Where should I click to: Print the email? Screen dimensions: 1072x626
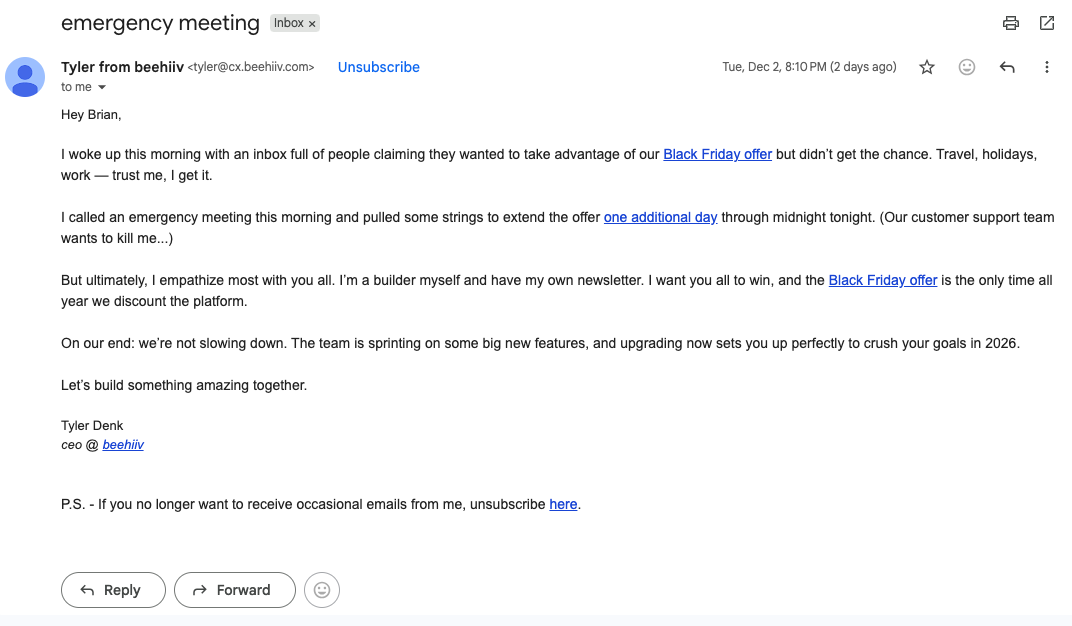1010,23
